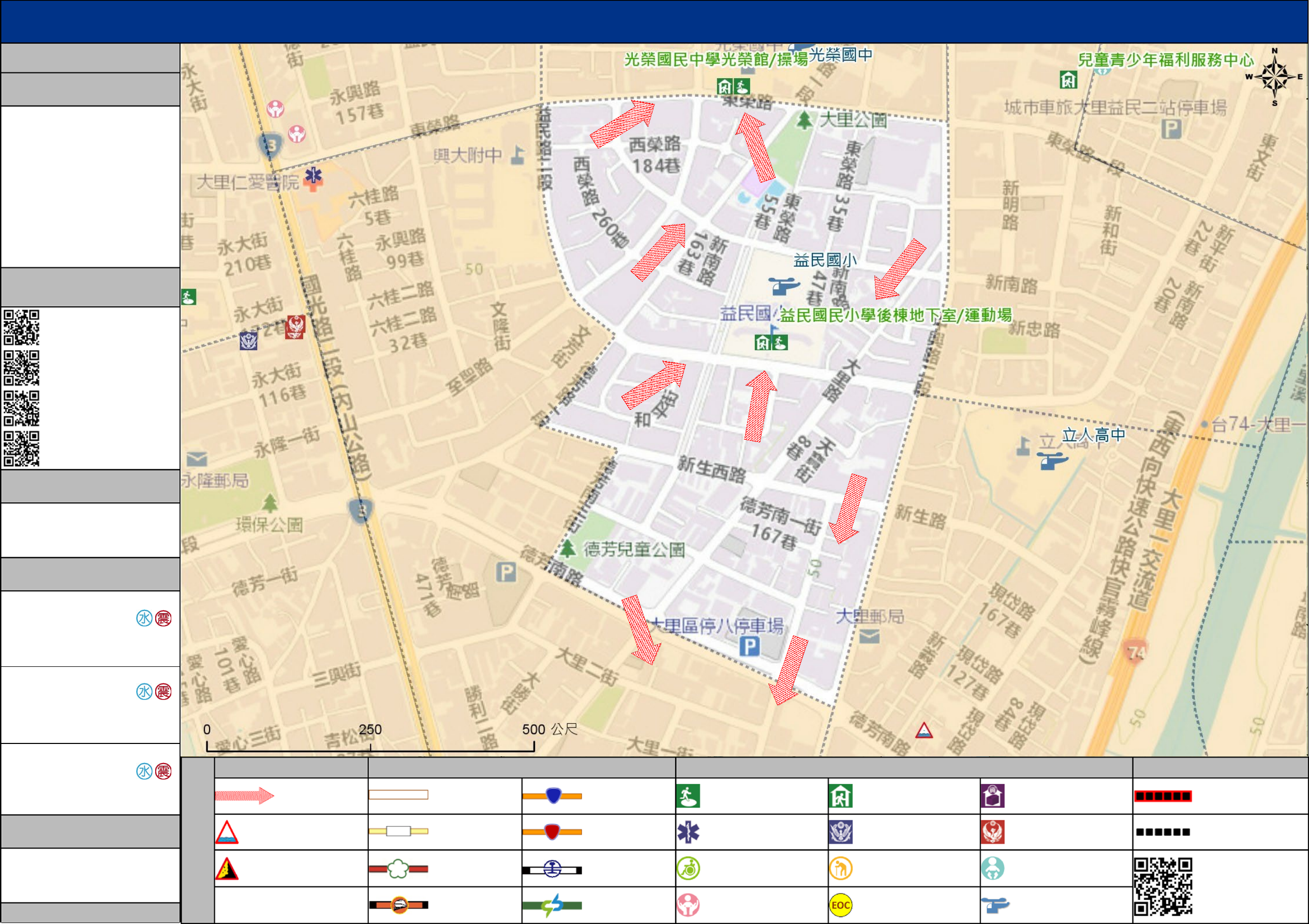The width and height of the screenshot is (1309, 924).
Task: Click the red dashed boundary line symbol in the legend
Action: pos(1163,796)
